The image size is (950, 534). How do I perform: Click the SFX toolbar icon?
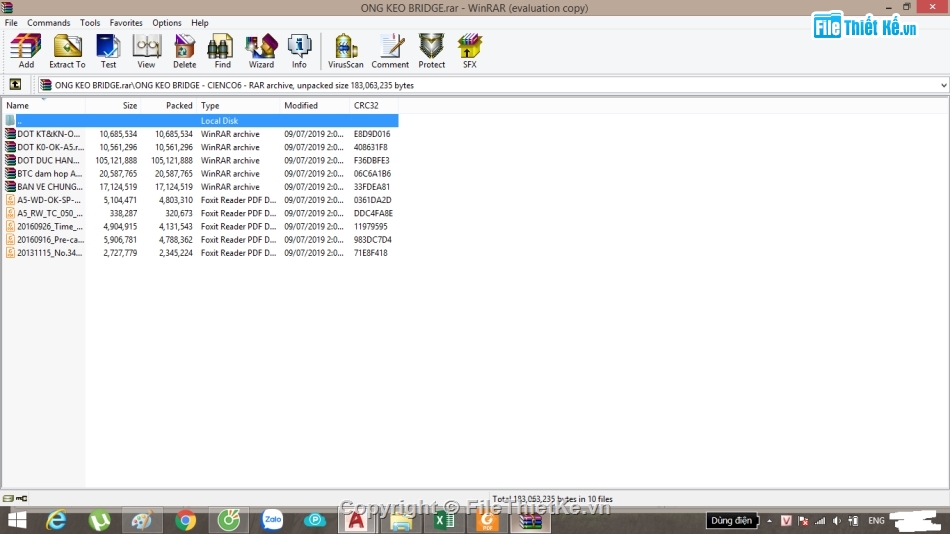[470, 51]
